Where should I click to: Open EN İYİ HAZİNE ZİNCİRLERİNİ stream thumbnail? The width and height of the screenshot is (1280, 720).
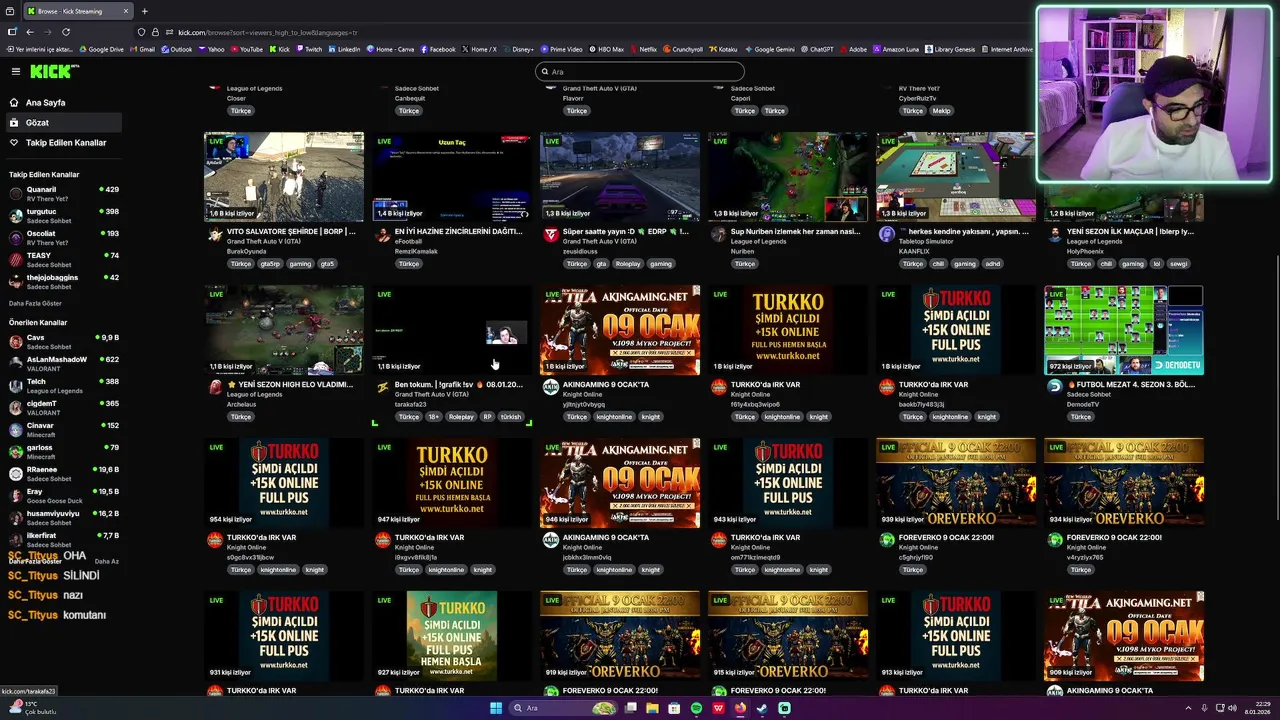point(452,177)
